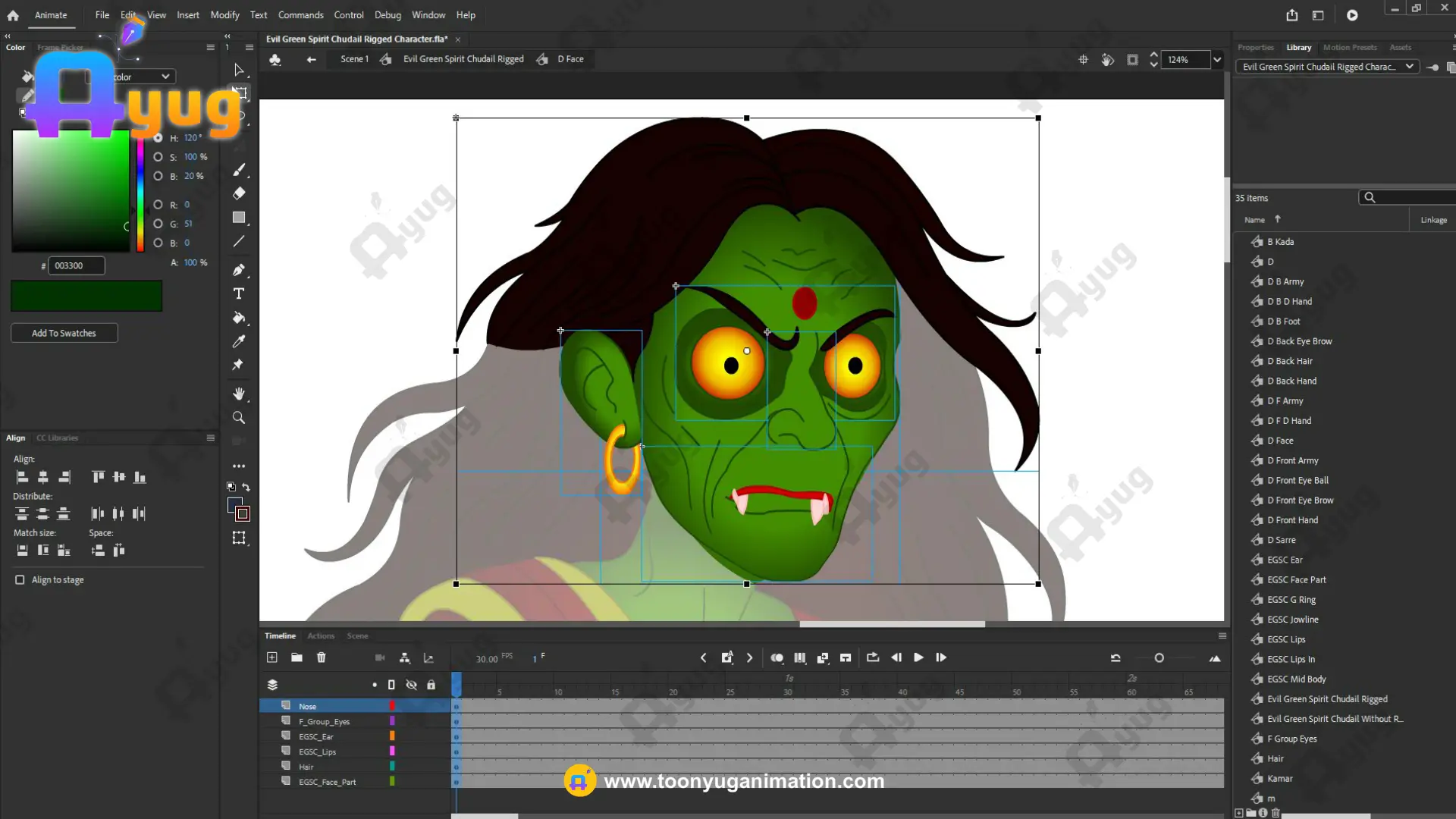Open the stage zoom percentage dropdown
The height and width of the screenshot is (819, 1456).
tap(1217, 60)
